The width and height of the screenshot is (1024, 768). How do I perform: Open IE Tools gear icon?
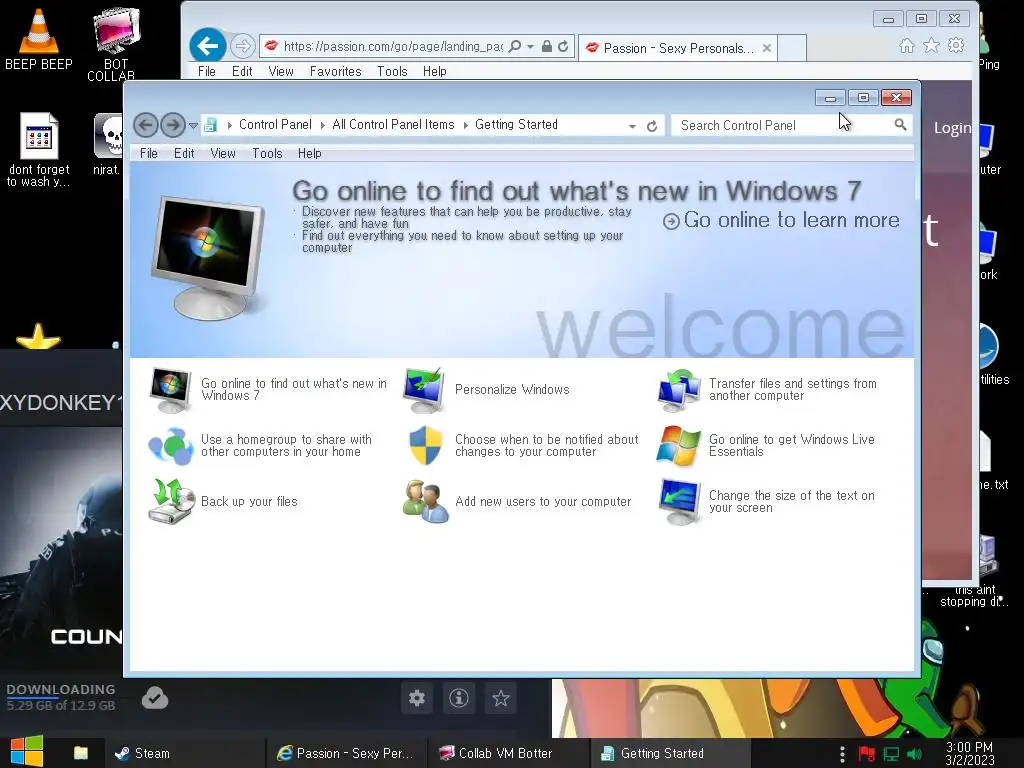pos(956,46)
